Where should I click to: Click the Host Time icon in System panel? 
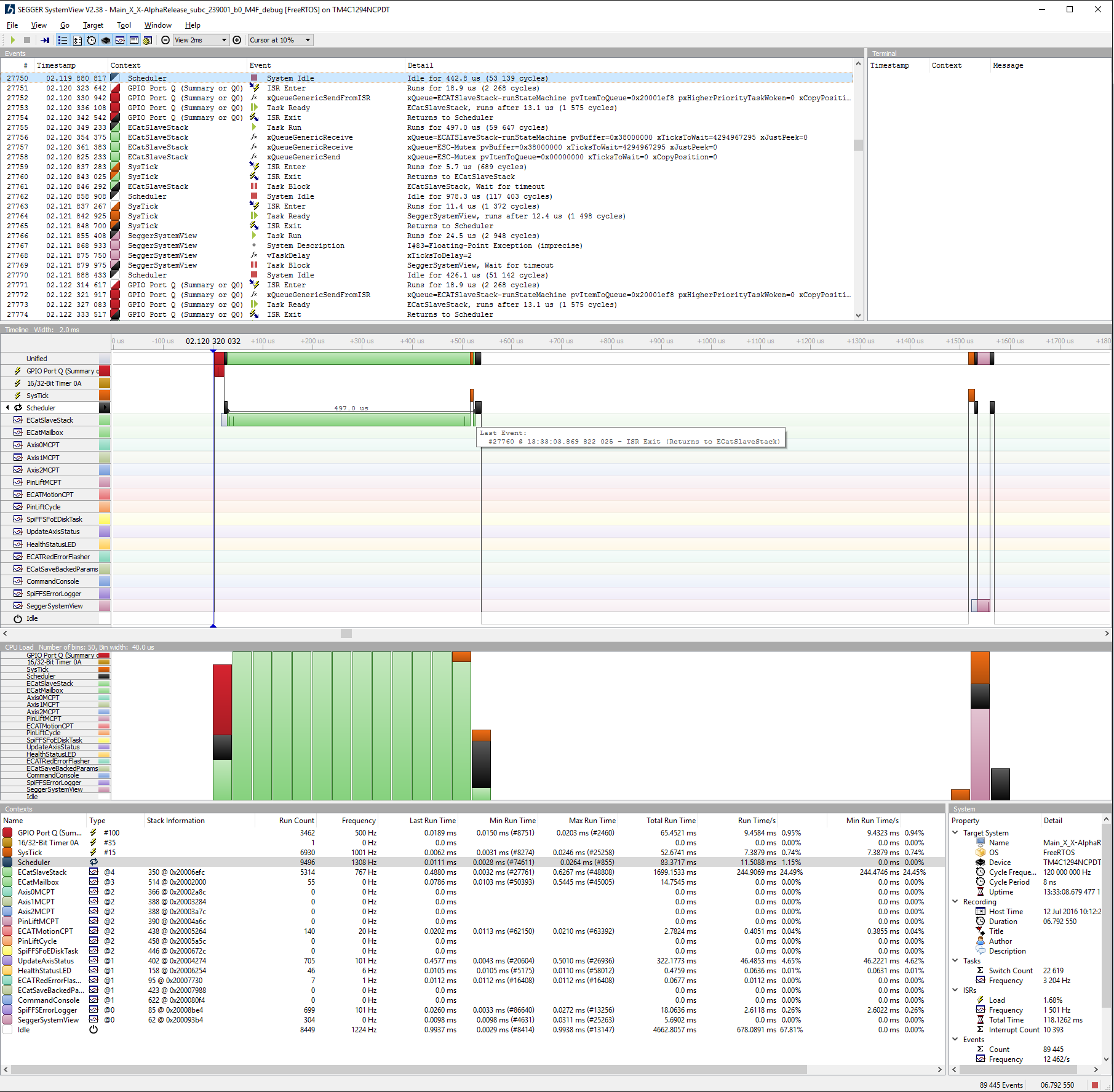coord(981,911)
